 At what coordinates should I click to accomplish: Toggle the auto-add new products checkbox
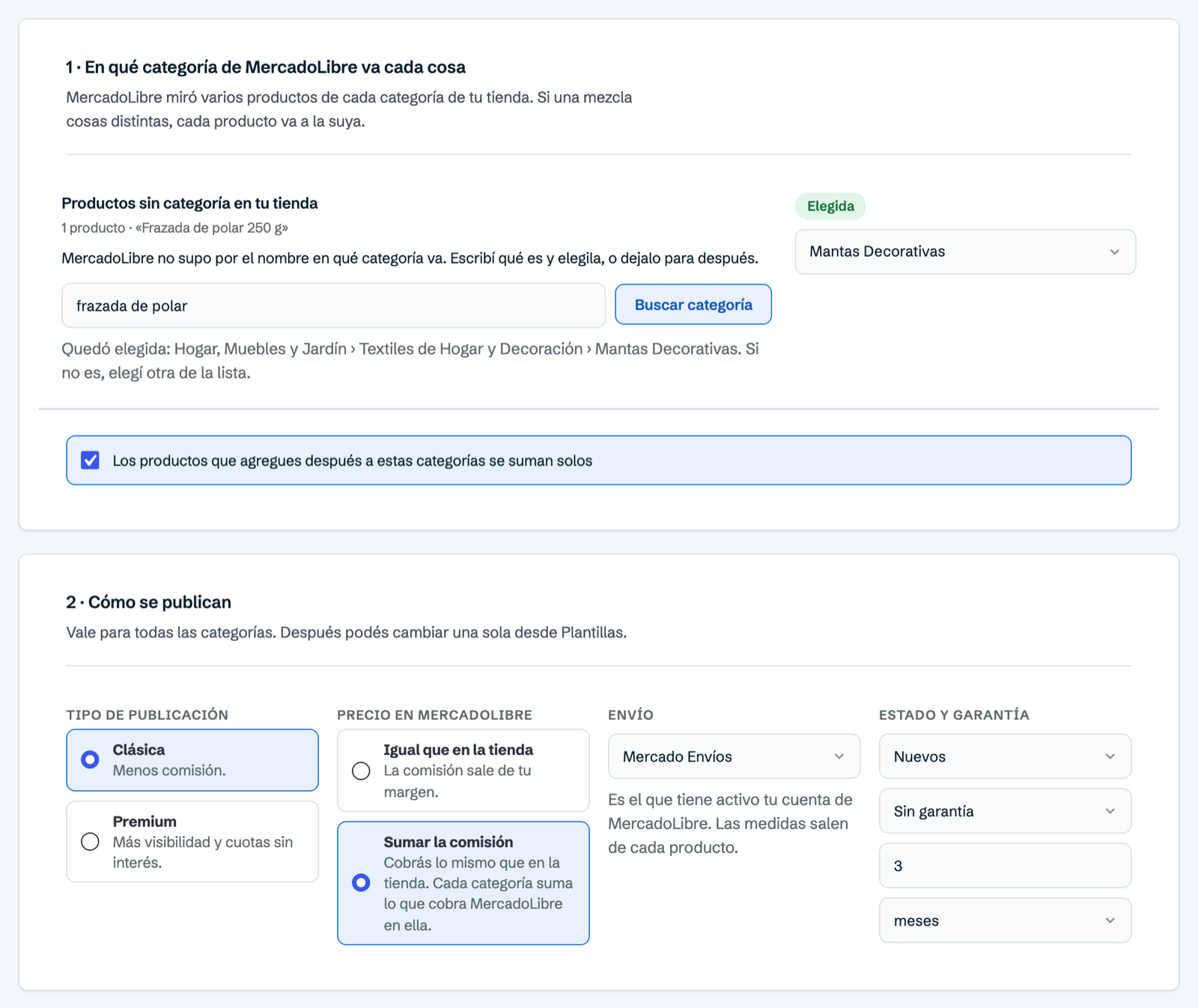point(91,461)
